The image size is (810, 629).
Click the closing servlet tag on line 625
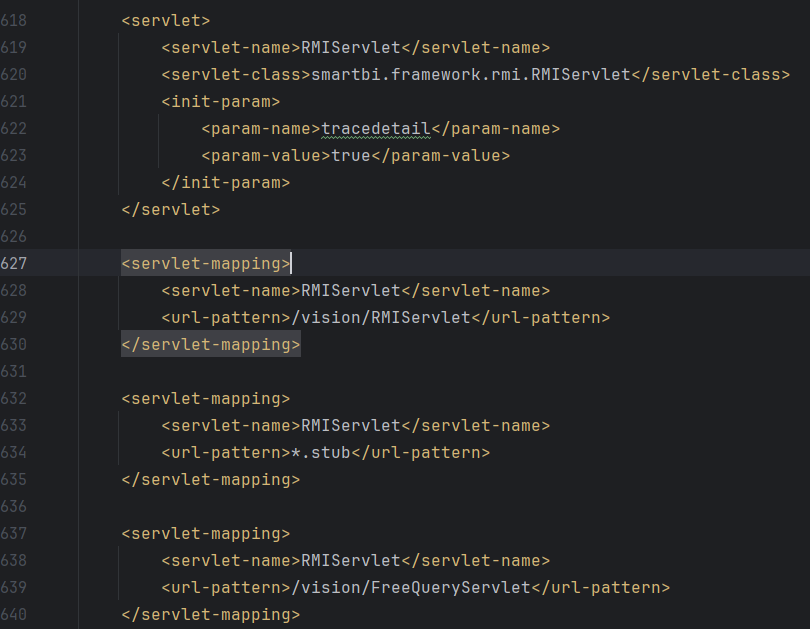click(170, 209)
